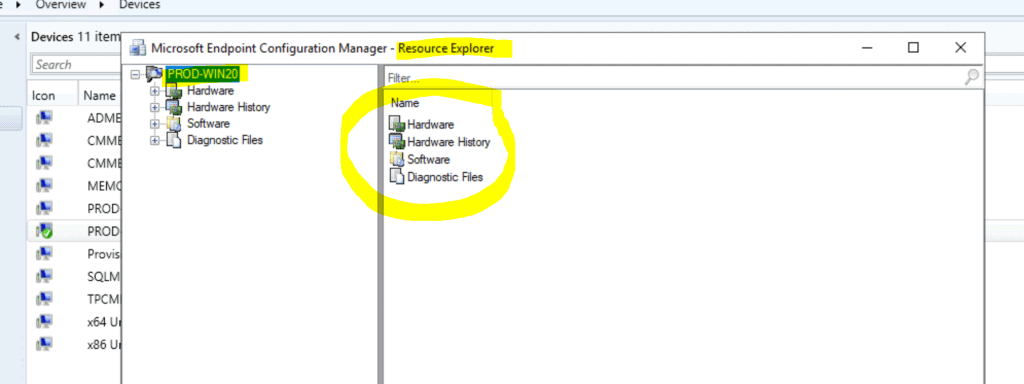The width and height of the screenshot is (1024, 384).
Task: Click the device icon for the x86 Un row
Action: pos(44,344)
